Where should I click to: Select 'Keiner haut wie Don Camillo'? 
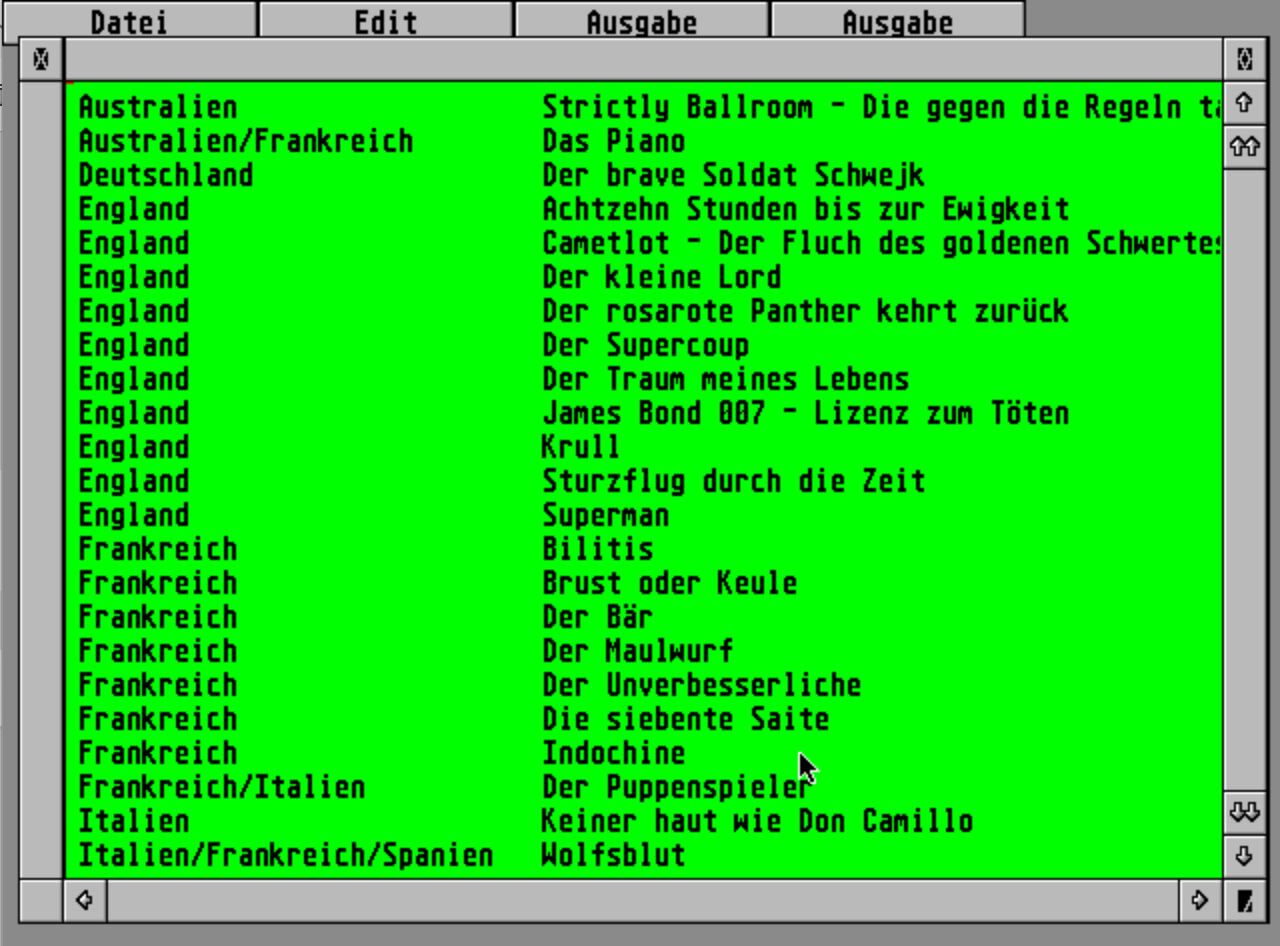coord(757,821)
